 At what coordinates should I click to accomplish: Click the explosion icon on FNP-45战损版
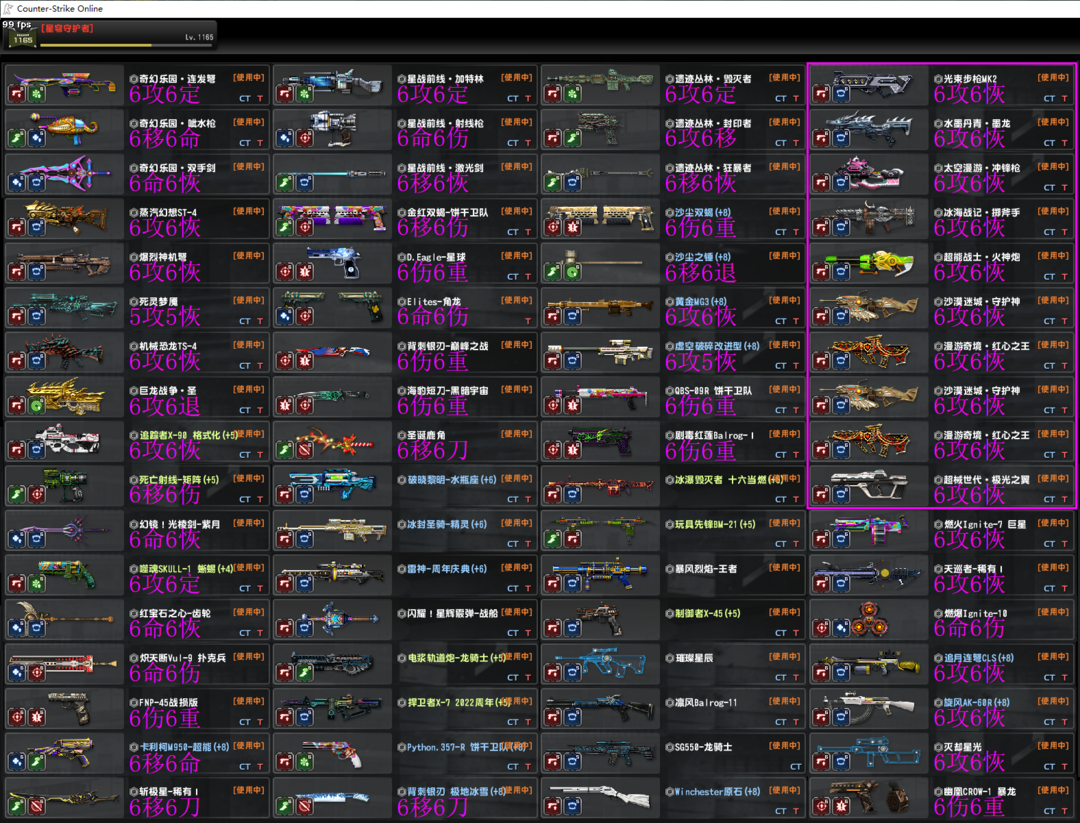[36, 716]
